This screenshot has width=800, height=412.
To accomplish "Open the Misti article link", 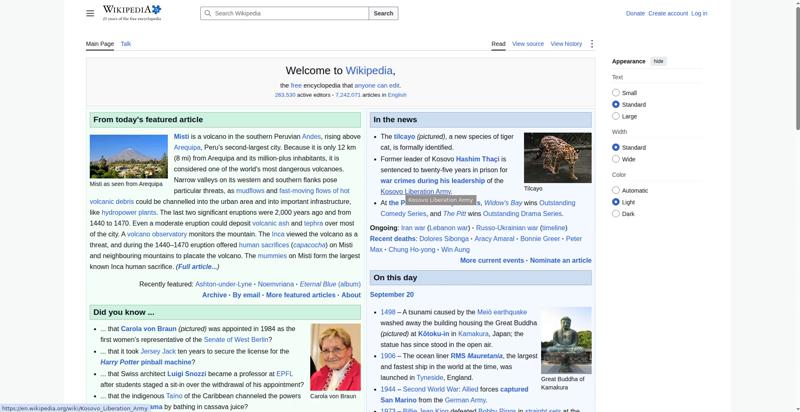I will pyautogui.click(x=181, y=137).
